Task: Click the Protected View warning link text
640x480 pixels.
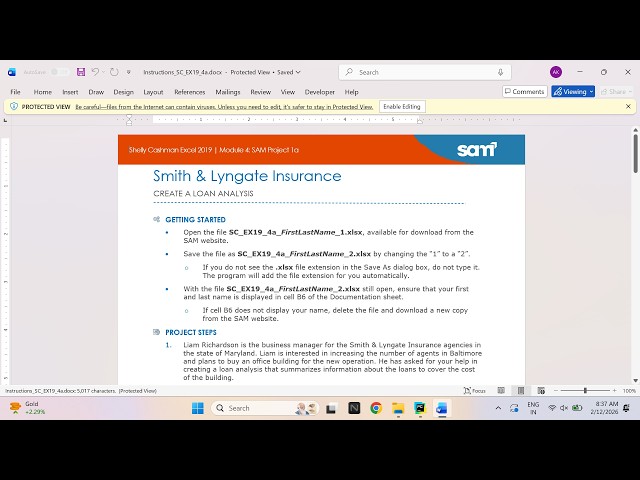Action: pos(224,107)
